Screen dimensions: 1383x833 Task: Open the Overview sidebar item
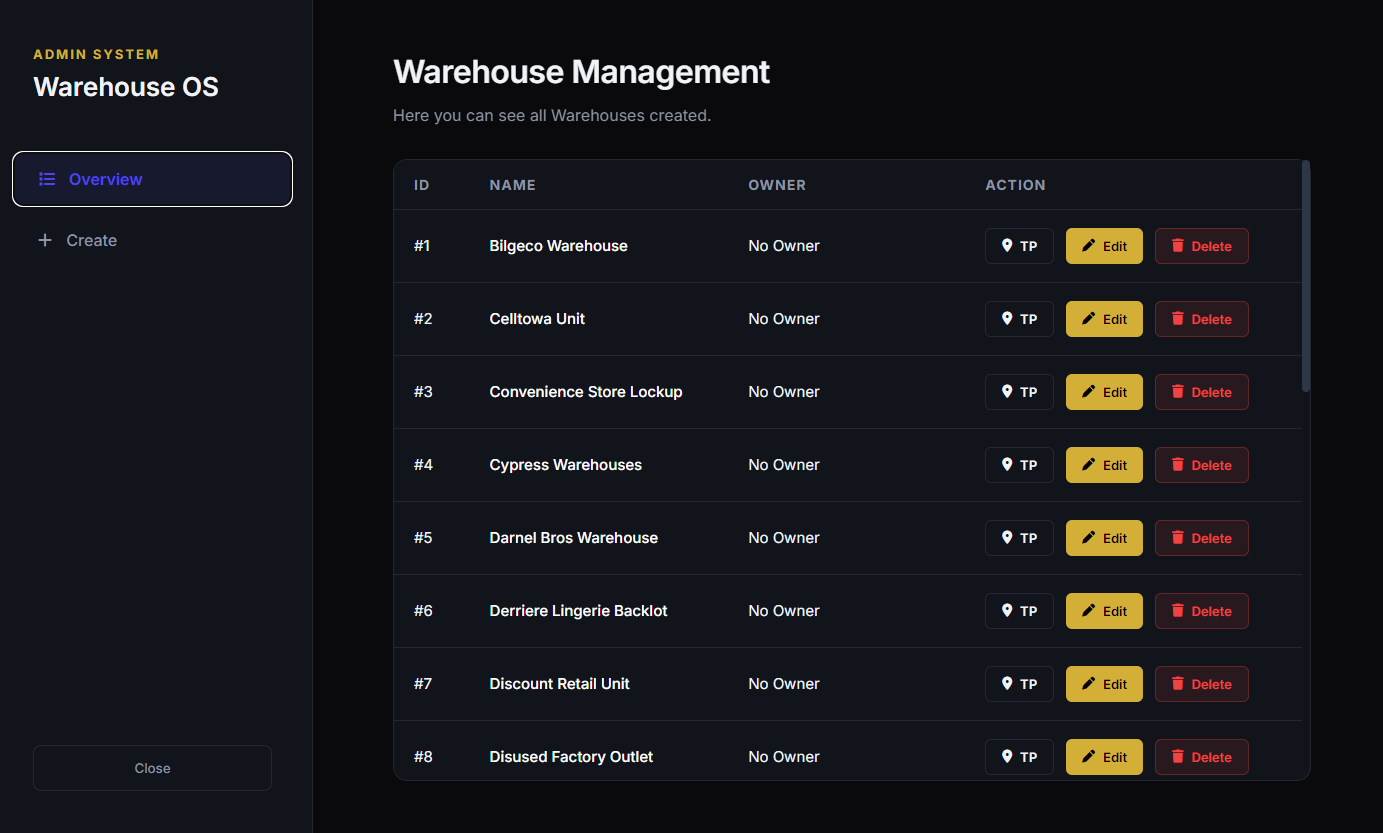tap(152, 179)
